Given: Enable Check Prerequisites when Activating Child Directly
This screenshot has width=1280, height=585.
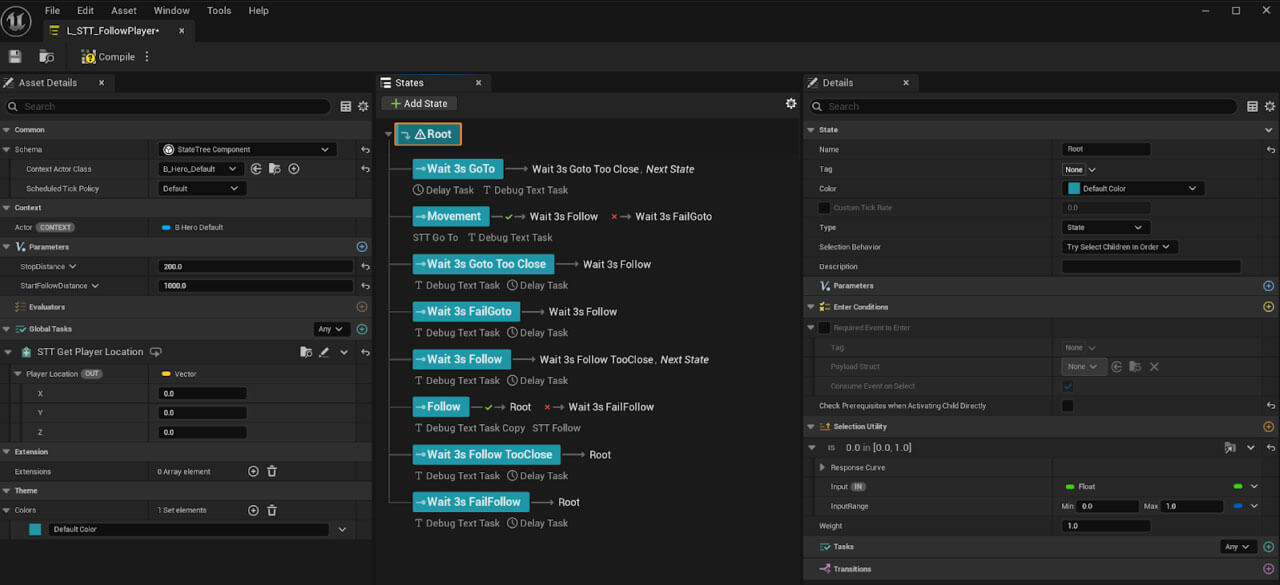Looking at the screenshot, I should 1068,406.
